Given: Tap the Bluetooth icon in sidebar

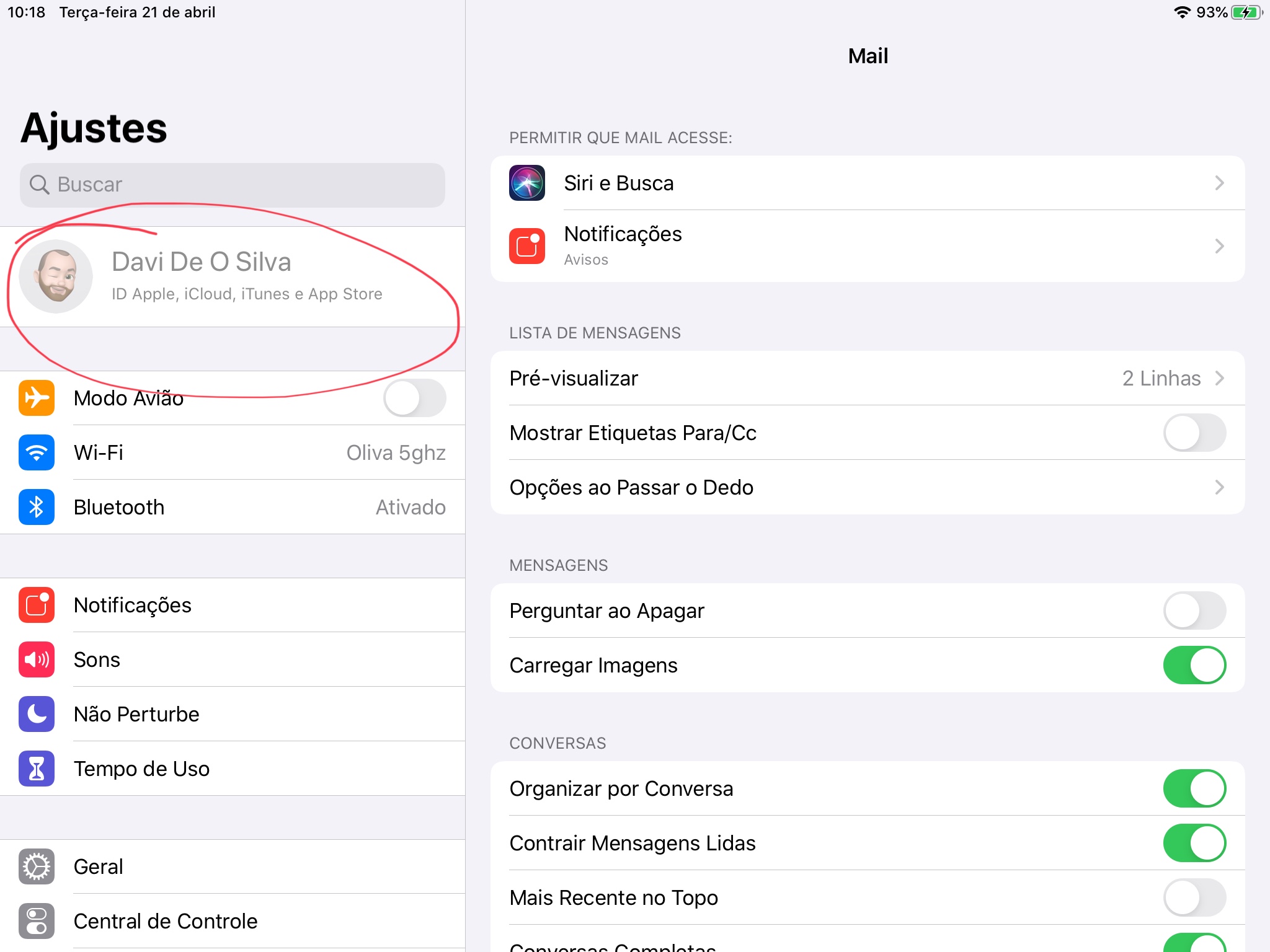Looking at the screenshot, I should [37, 507].
